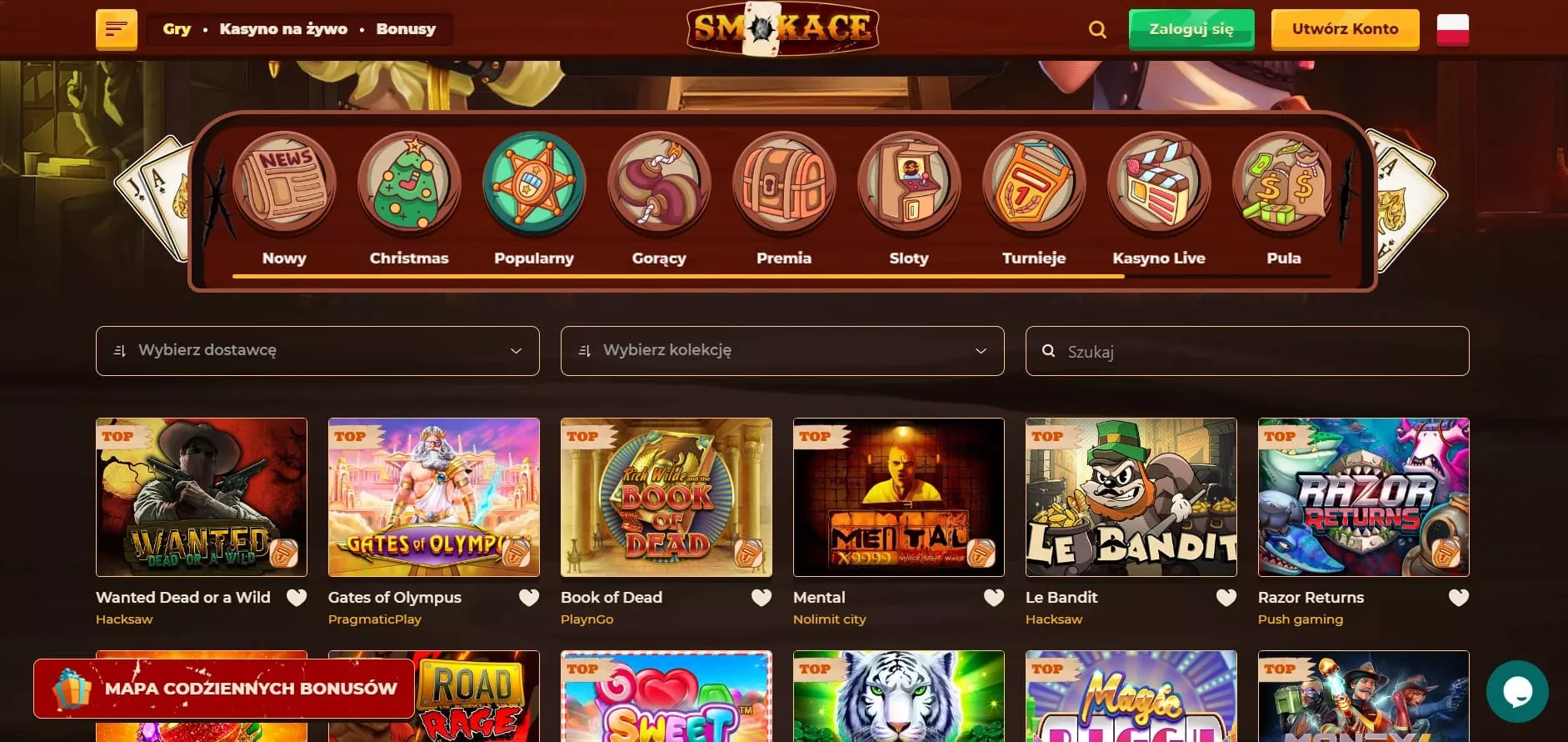Click the search magnifier in header
The width and height of the screenshot is (1568, 742).
click(x=1097, y=30)
